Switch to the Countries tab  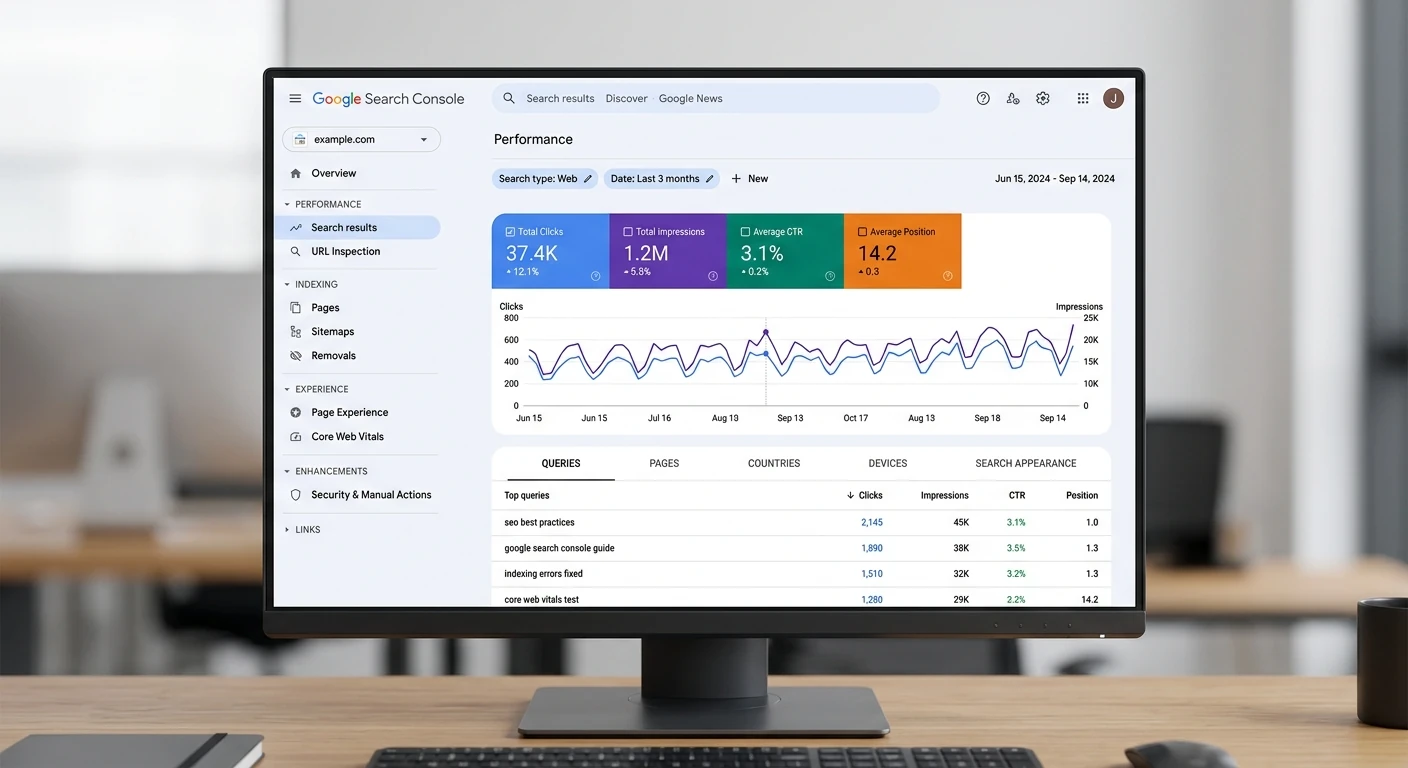click(x=774, y=464)
